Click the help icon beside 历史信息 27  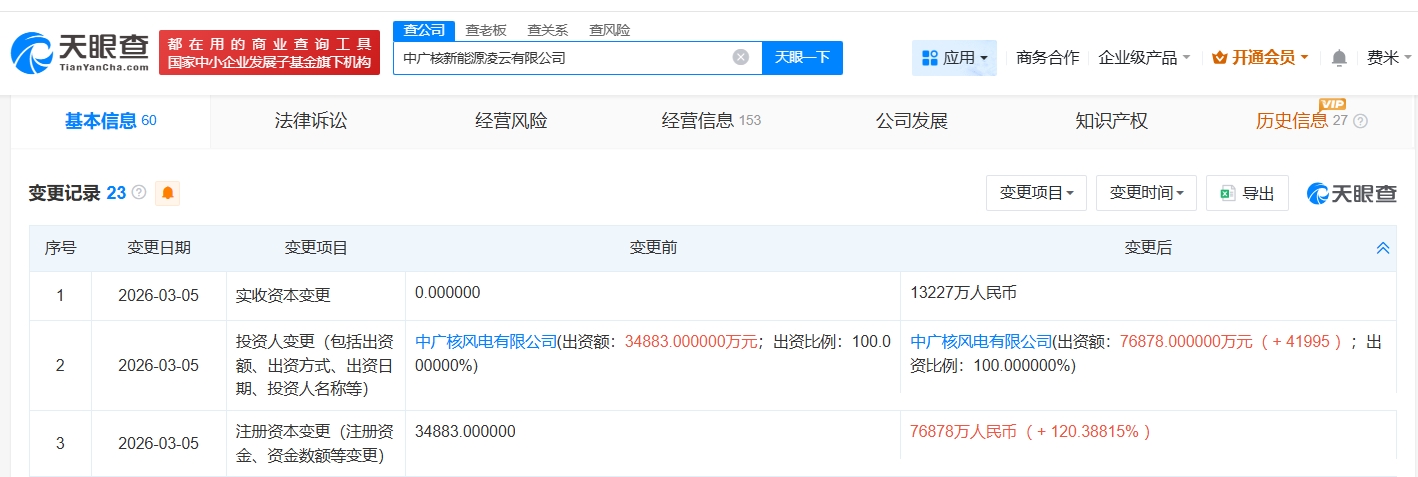tap(1360, 121)
